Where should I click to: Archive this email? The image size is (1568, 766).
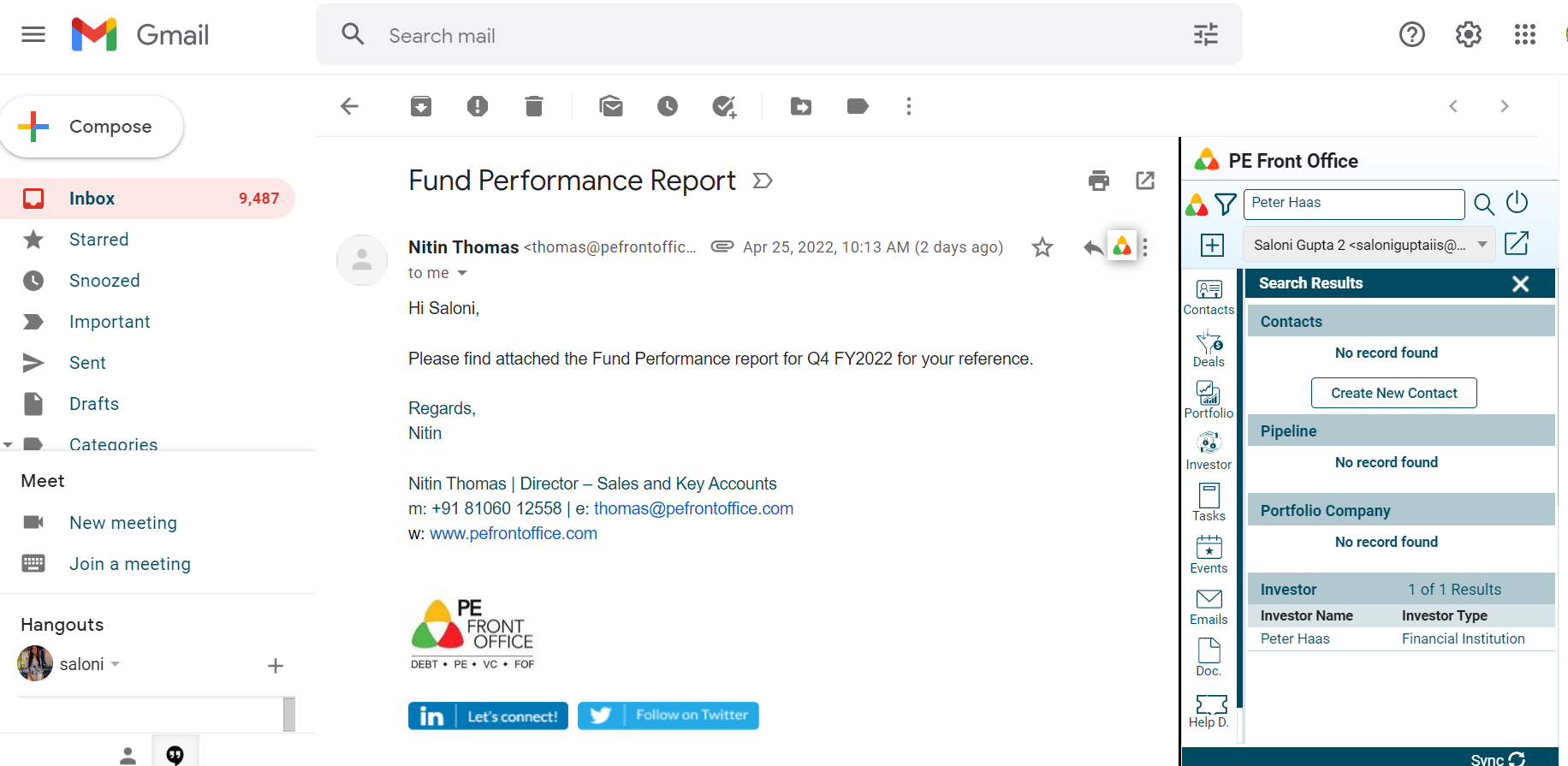coord(421,106)
